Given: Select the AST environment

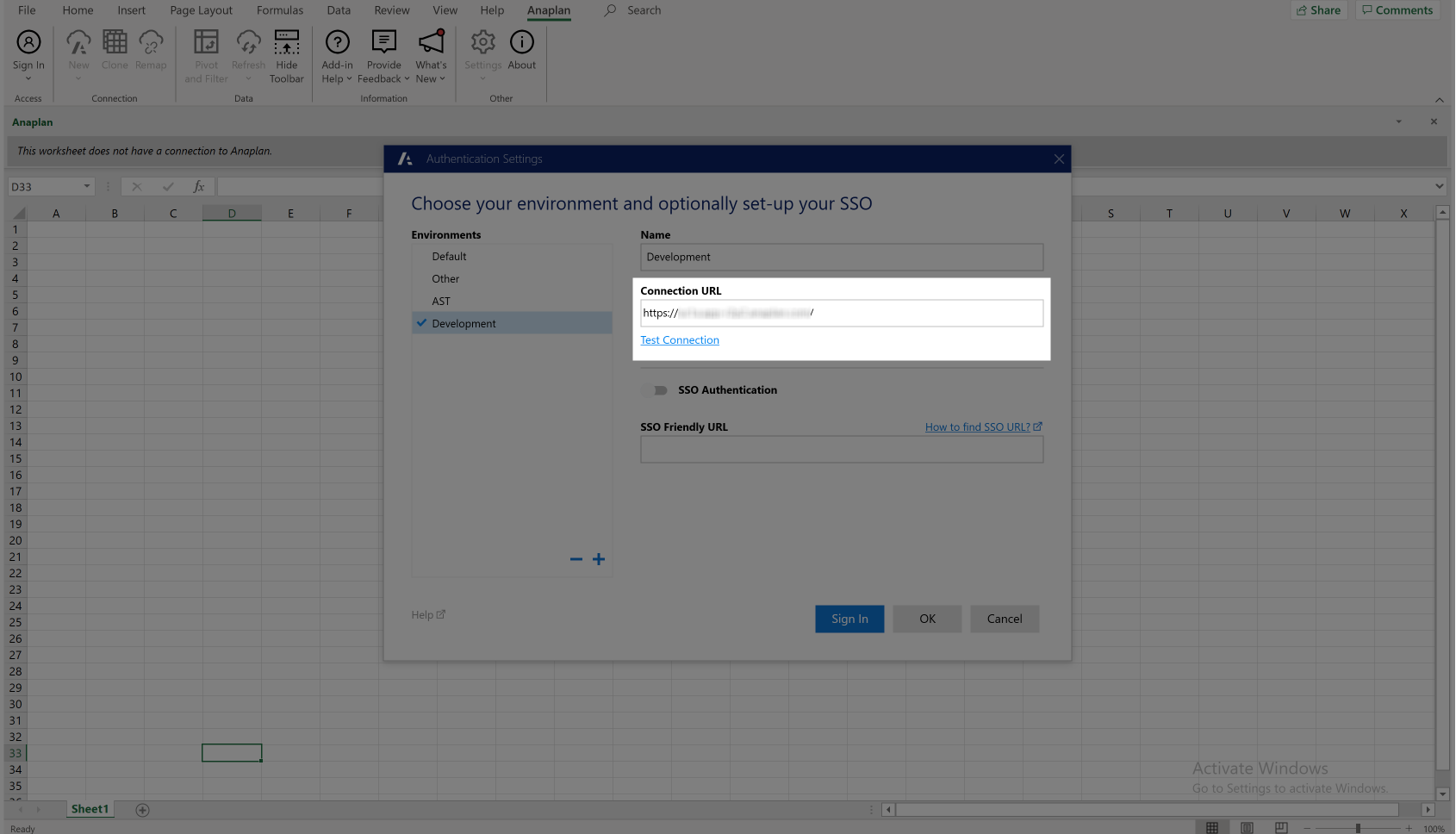Looking at the screenshot, I should [x=512, y=302].
